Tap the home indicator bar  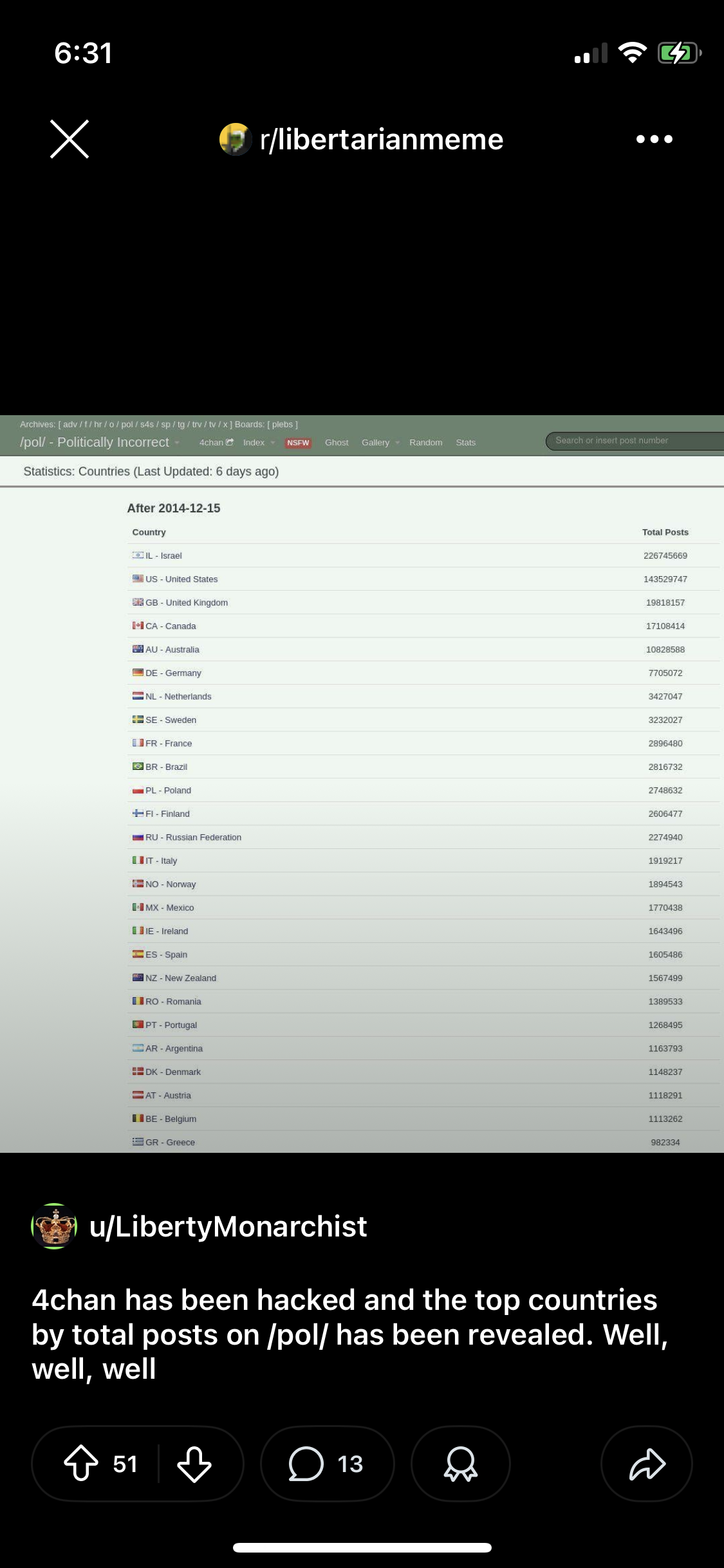(x=362, y=1548)
